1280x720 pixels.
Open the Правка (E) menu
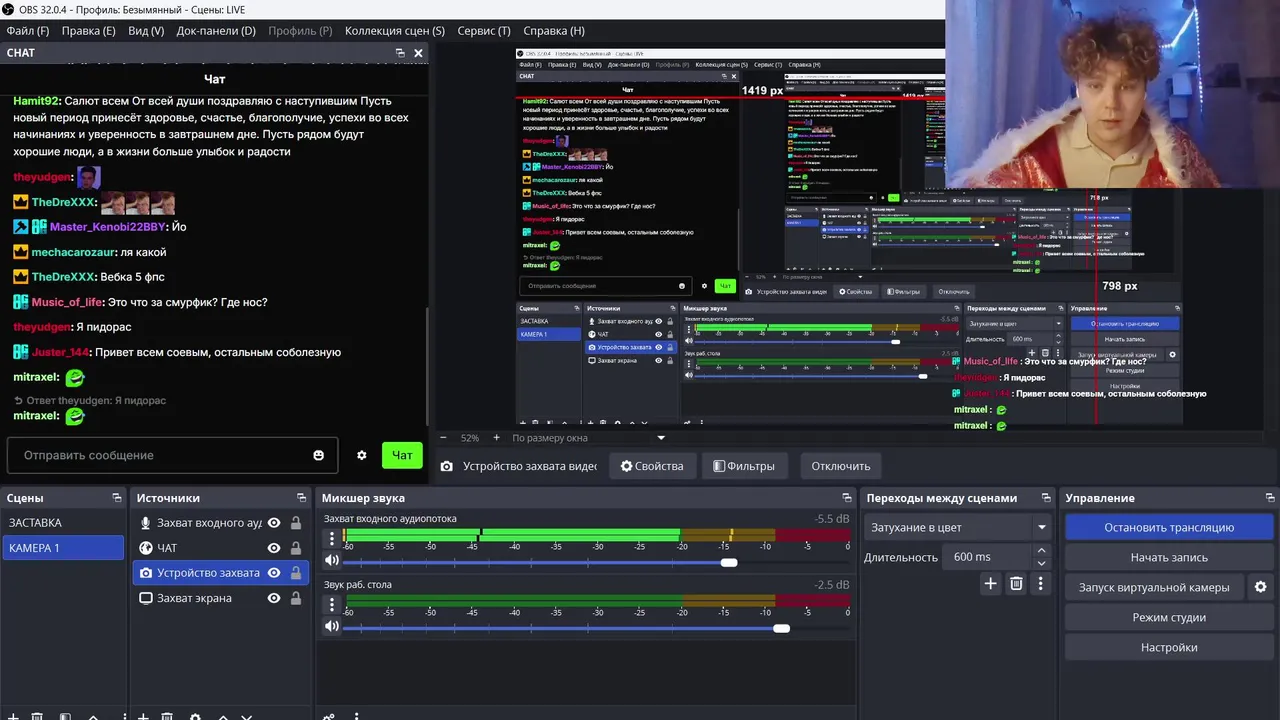point(88,31)
